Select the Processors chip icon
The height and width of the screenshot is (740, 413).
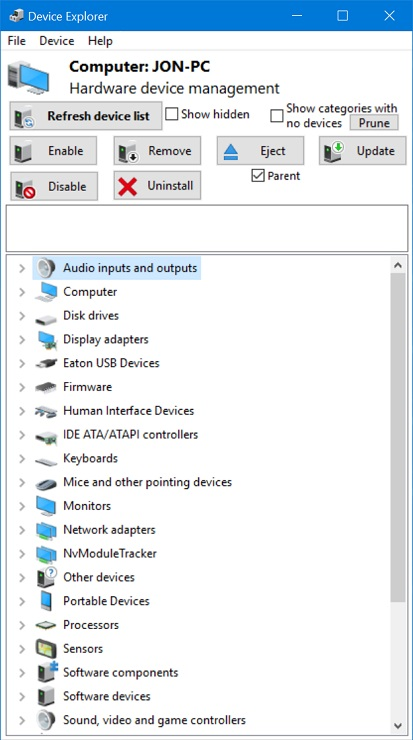[46, 625]
